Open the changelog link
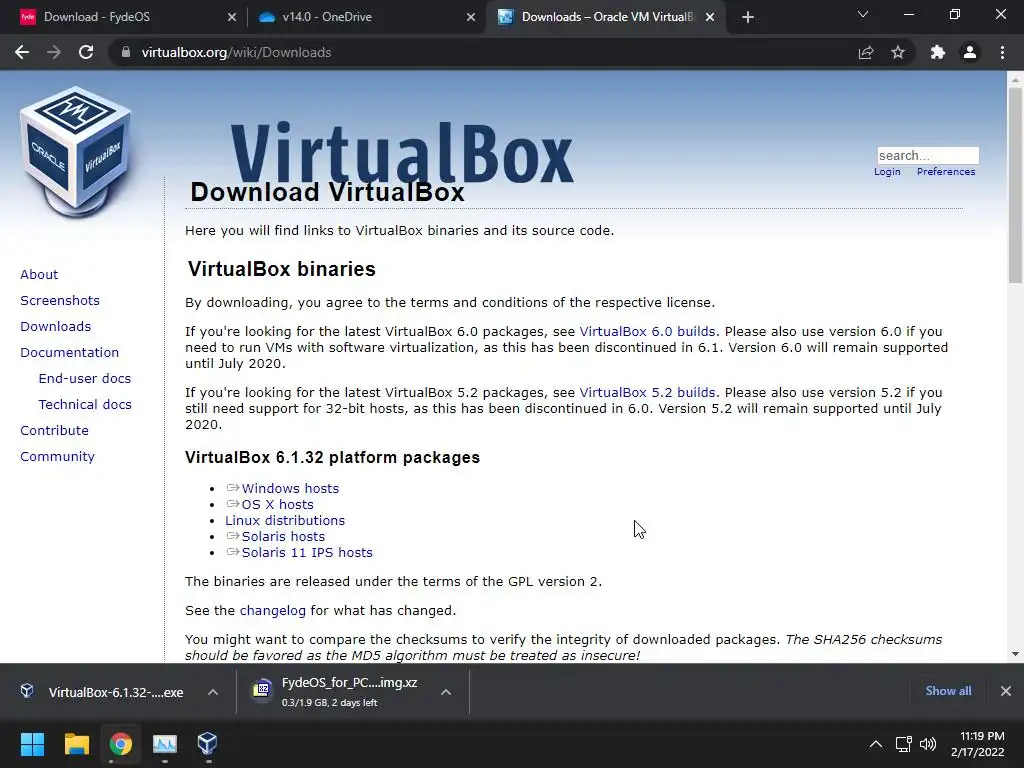The image size is (1024, 768). [x=272, y=611]
